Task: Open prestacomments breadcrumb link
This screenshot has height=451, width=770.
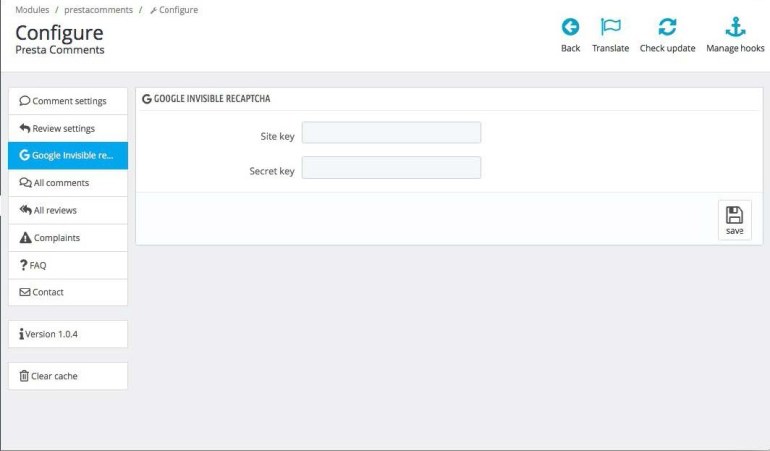Action: [98, 10]
